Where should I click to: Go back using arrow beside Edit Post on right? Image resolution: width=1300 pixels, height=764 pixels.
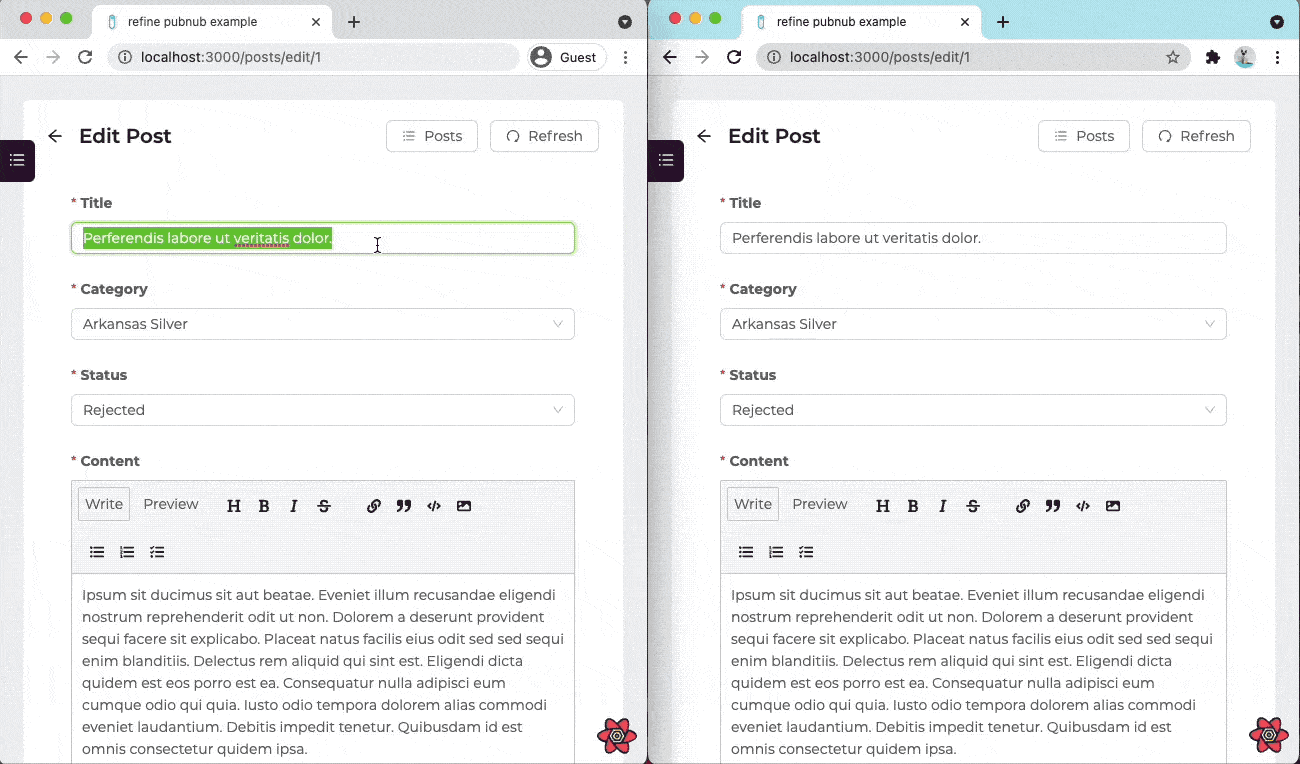(x=704, y=136)
